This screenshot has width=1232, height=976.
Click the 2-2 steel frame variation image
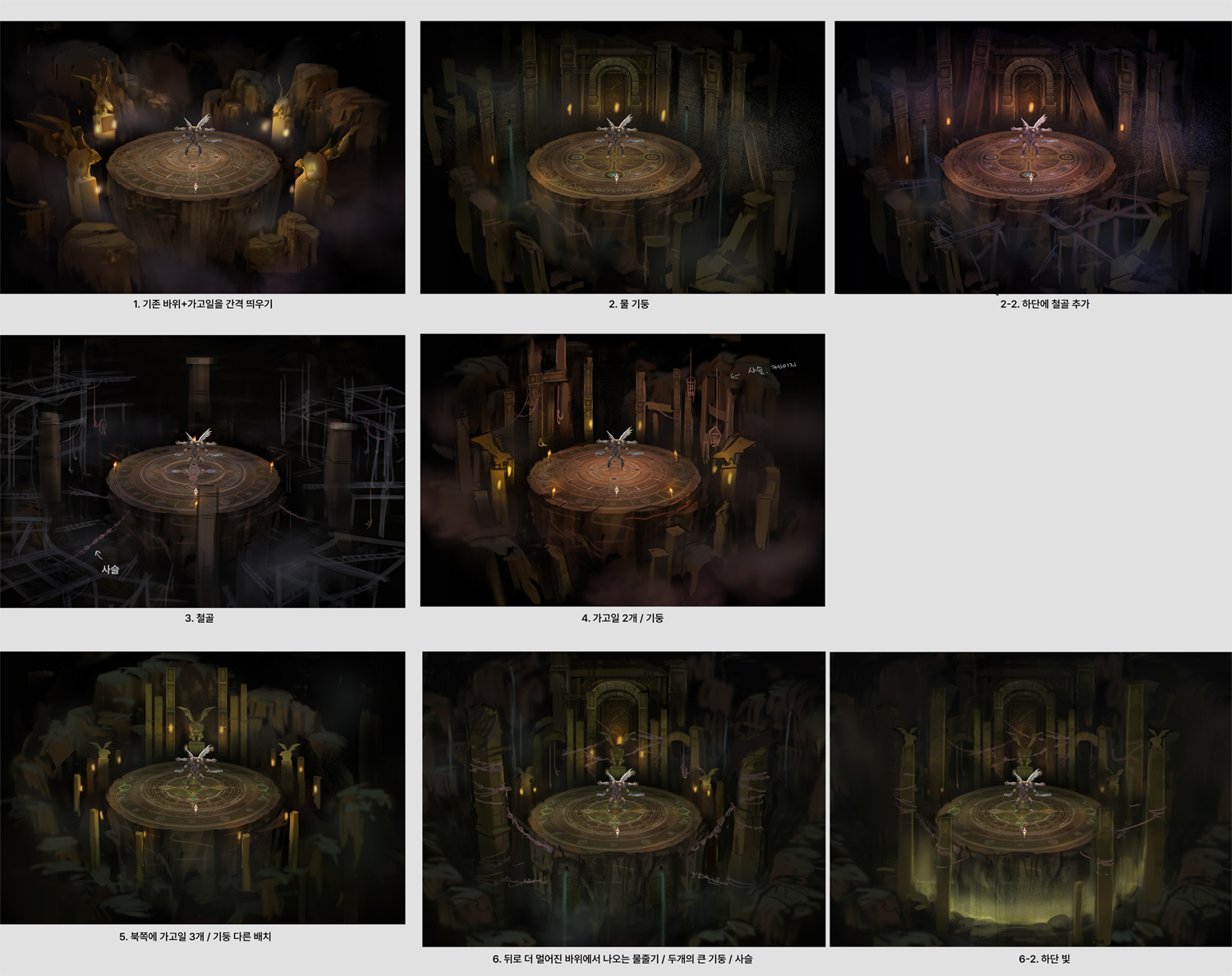tap(1032, 157)
